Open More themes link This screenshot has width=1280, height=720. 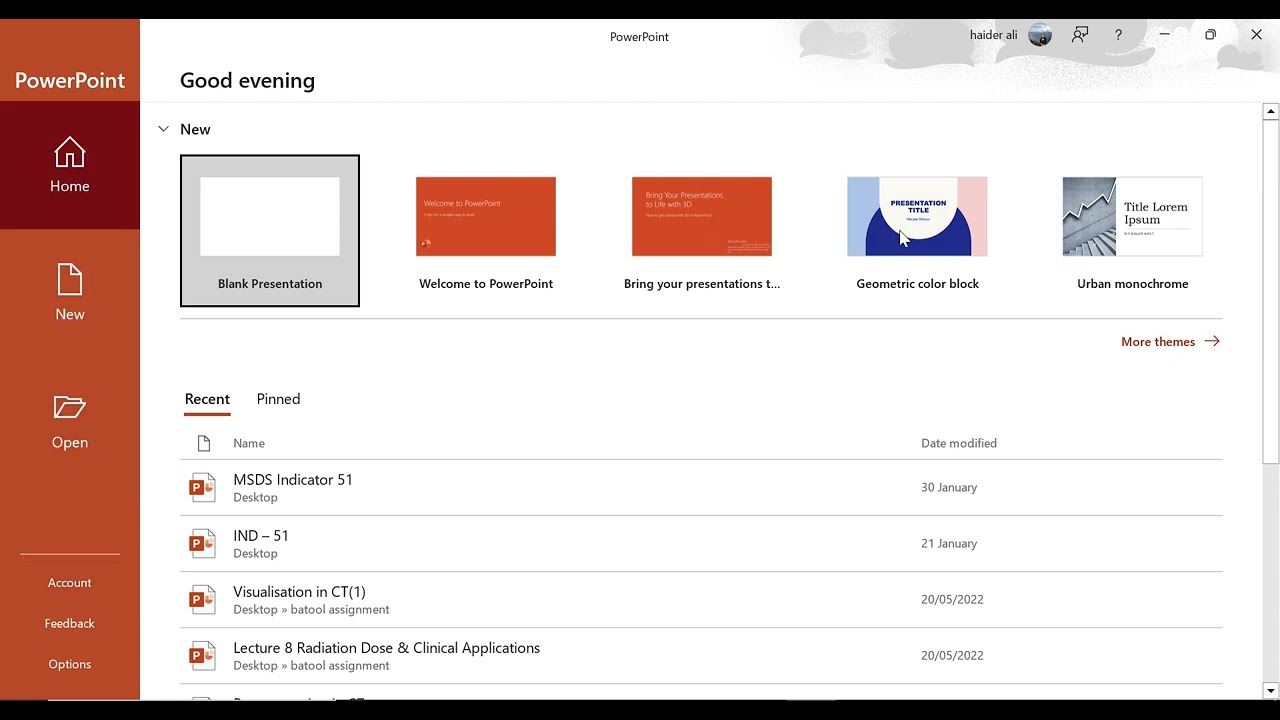(1170, 342)
